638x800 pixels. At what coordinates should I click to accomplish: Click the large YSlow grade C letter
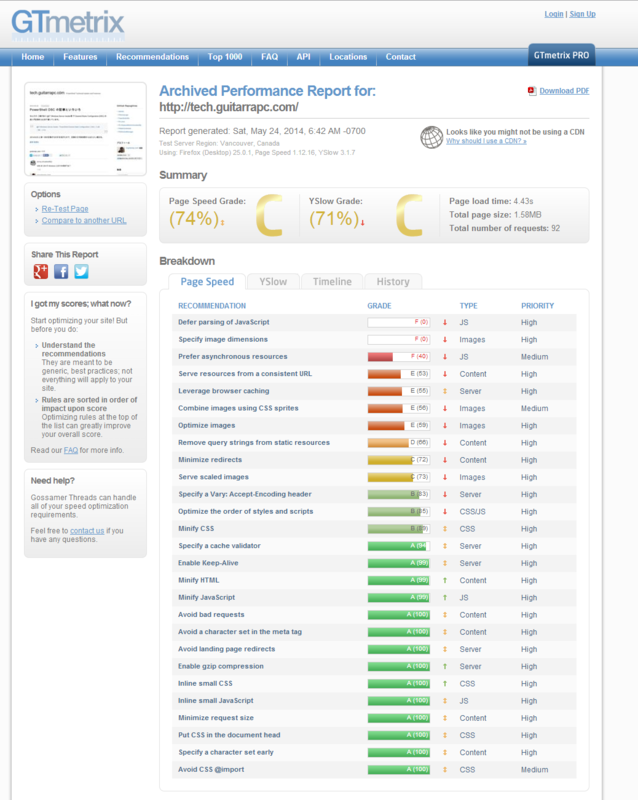[409, 215]
